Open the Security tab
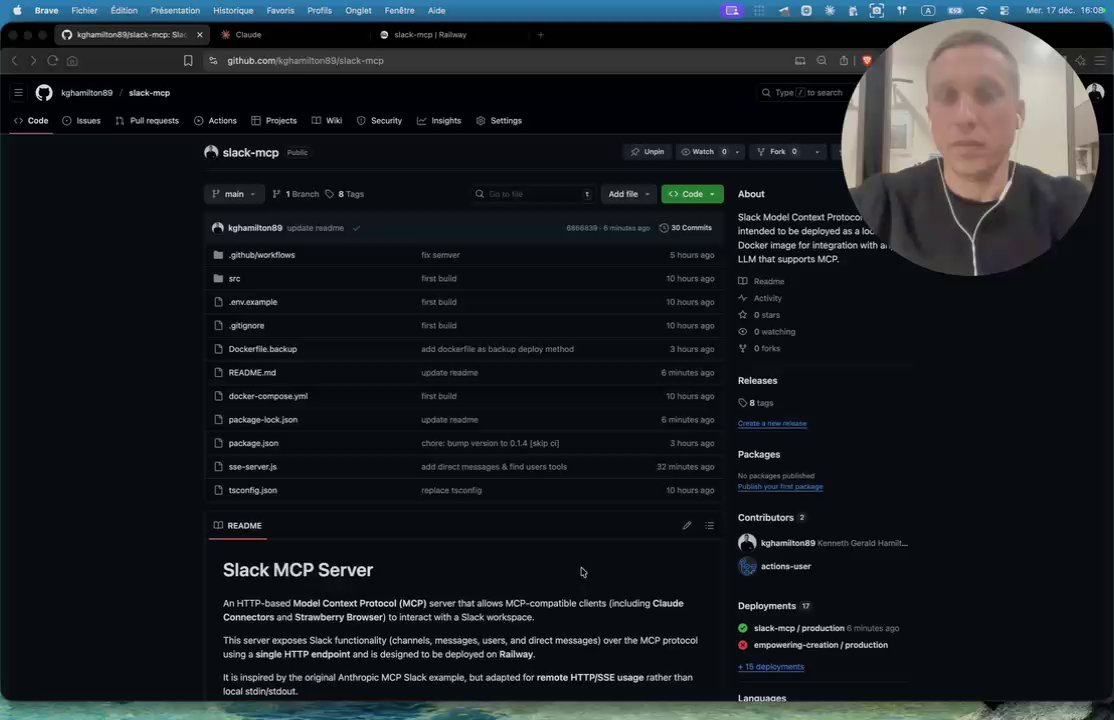The height and width of the screenshot is (720, 1114). [x=379, y=121]
